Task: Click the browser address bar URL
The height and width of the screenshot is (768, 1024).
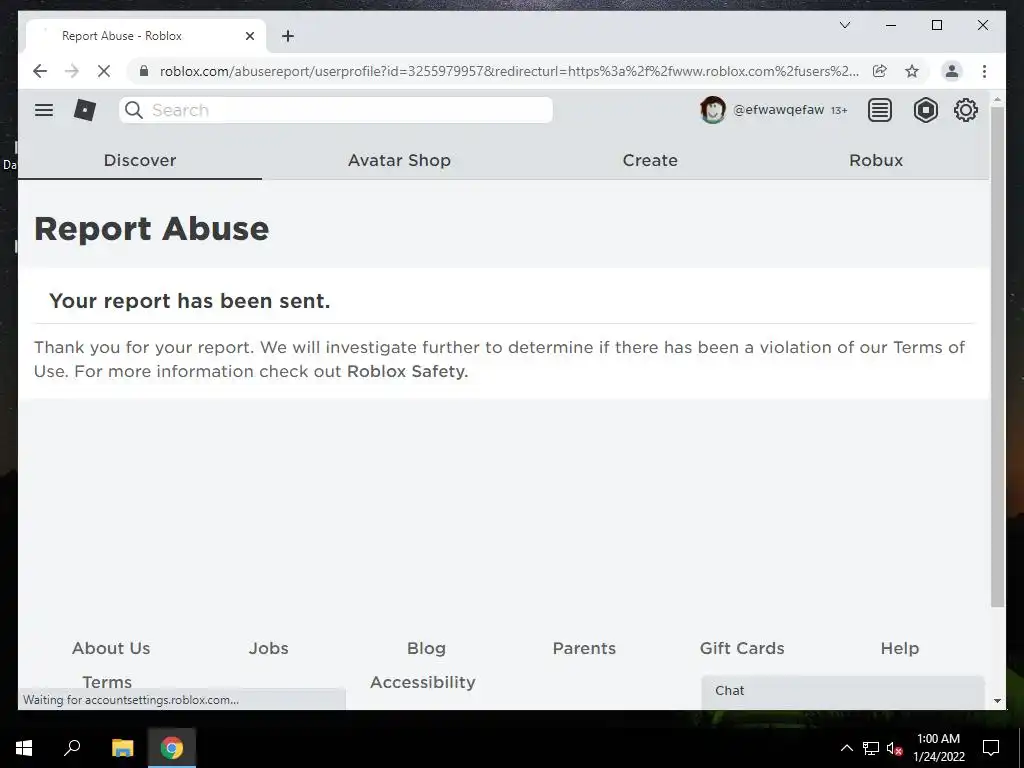Action: (509, 71)
